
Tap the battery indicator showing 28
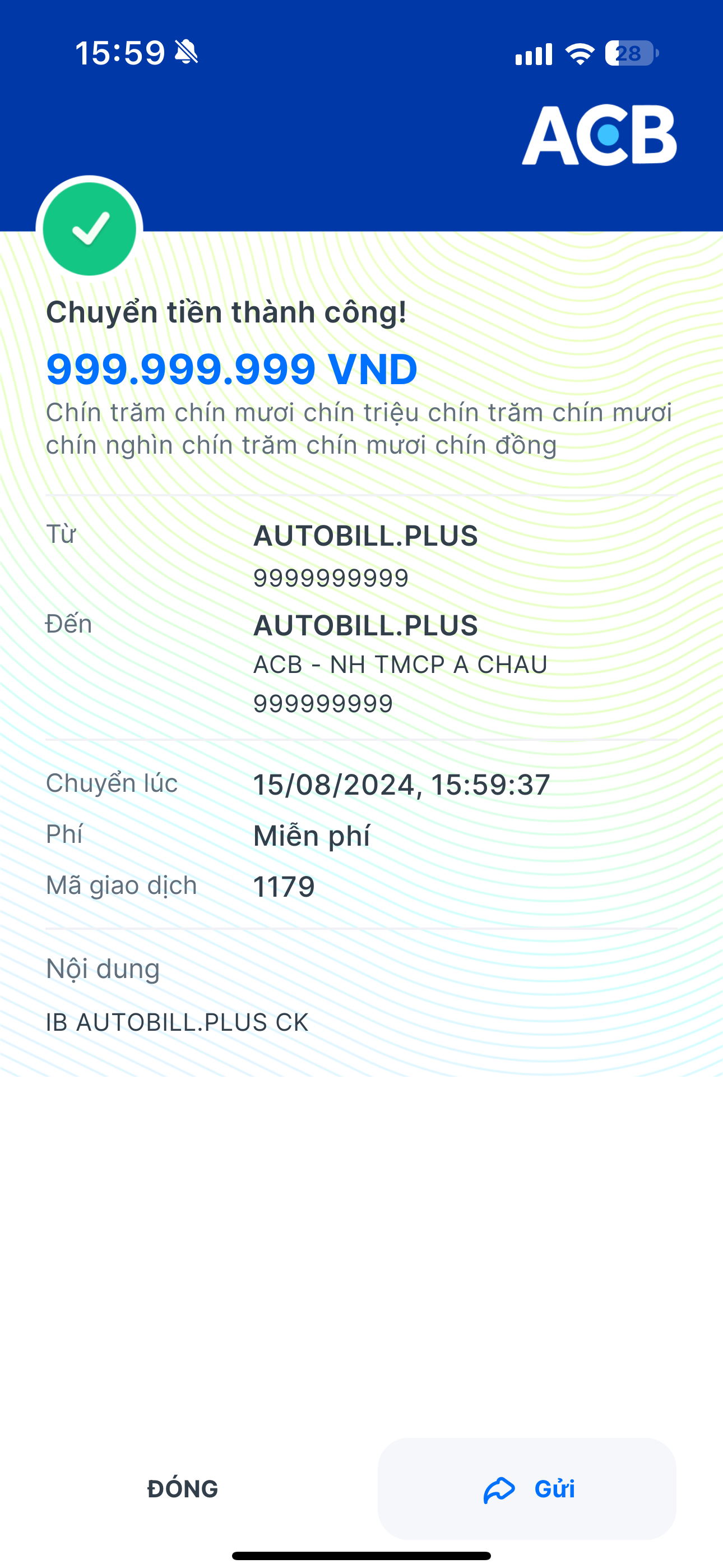(x=632, y=54)
